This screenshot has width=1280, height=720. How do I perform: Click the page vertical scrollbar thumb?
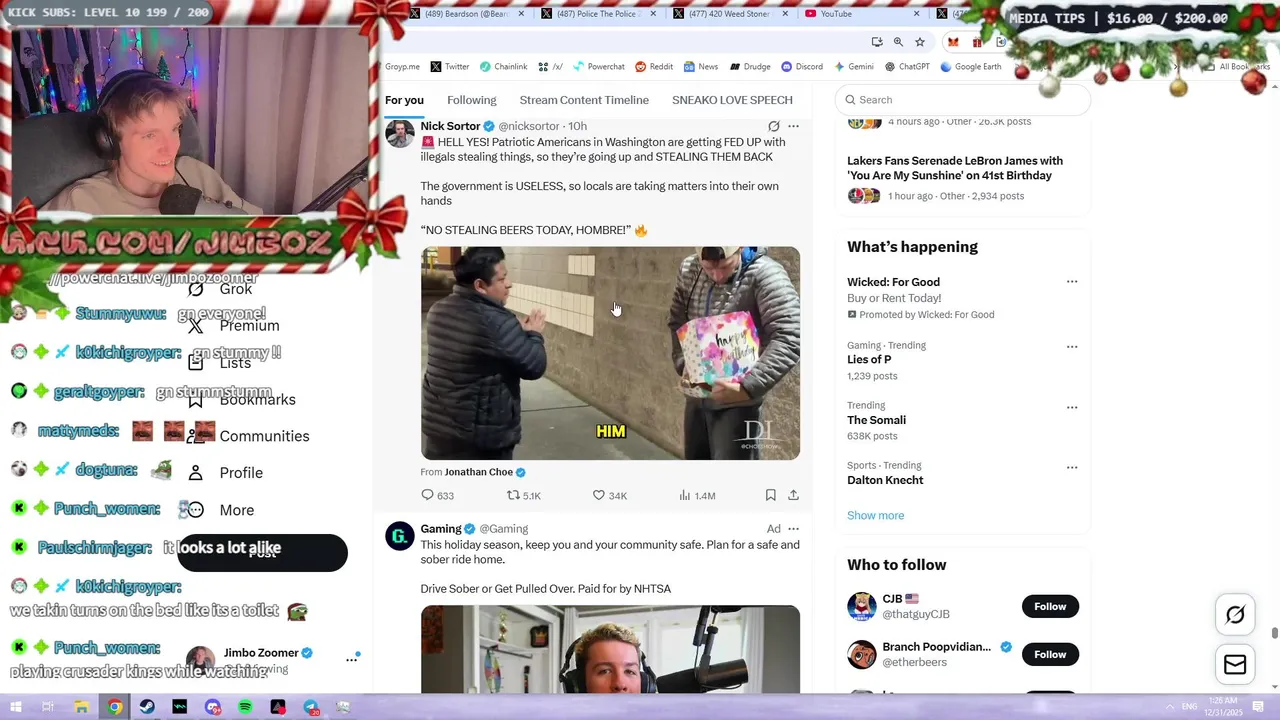pyautogui.click(x=1274, y=633)
